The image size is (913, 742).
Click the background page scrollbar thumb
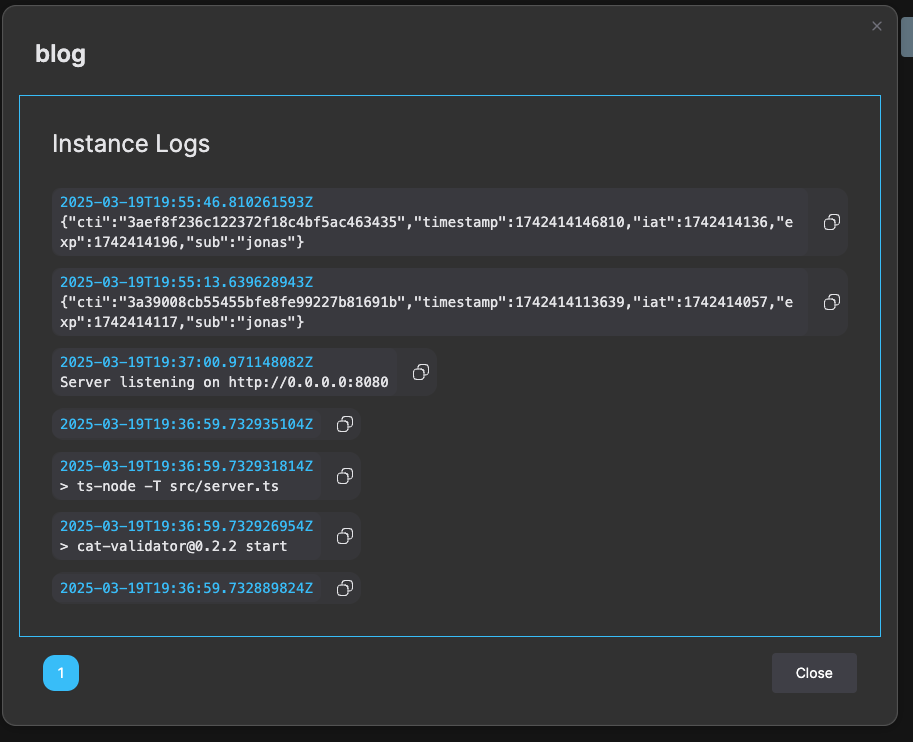click(x=907, y=37)
